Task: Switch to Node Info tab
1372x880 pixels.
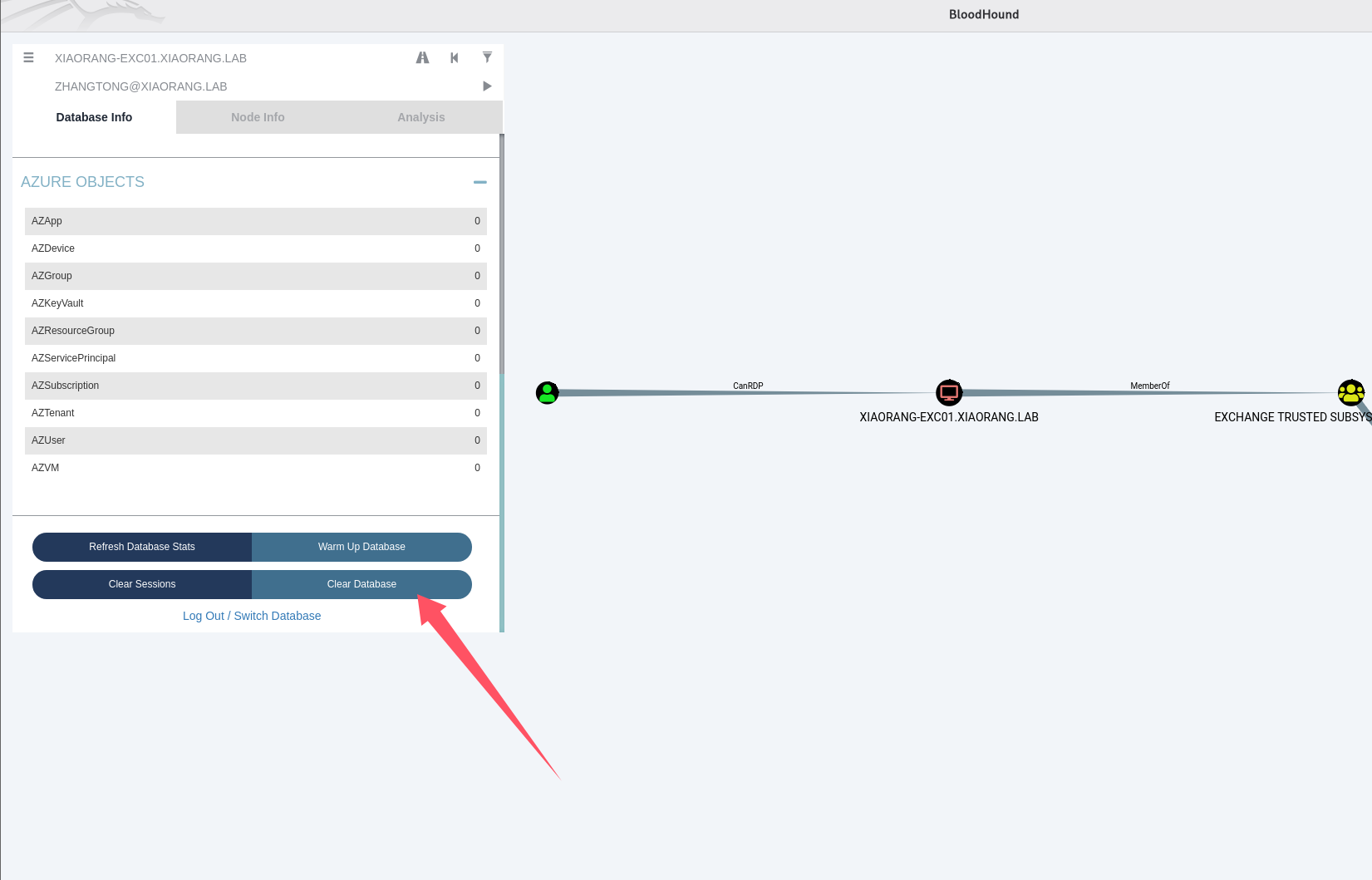Action: tap(258, 117)
